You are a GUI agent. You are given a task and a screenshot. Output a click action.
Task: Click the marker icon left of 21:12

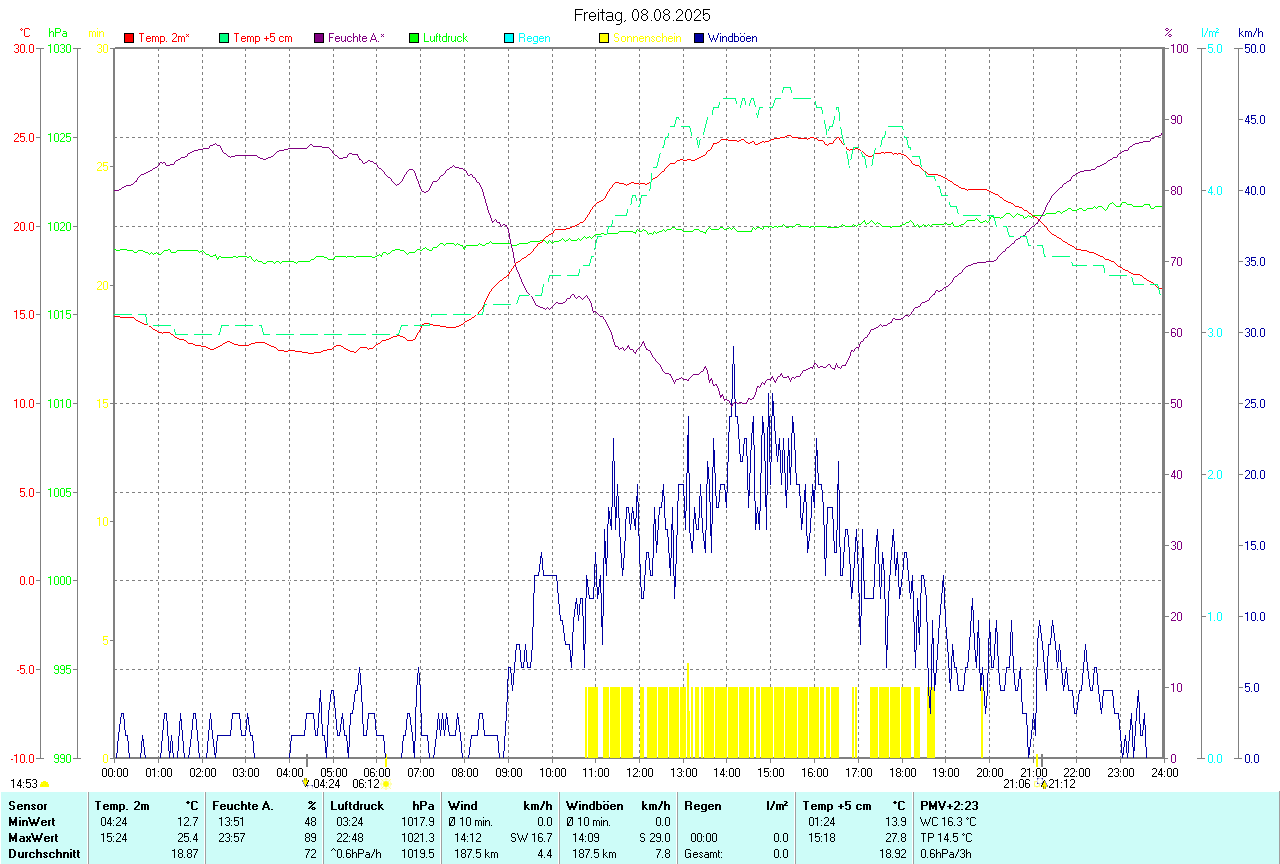pos(1043,785)
